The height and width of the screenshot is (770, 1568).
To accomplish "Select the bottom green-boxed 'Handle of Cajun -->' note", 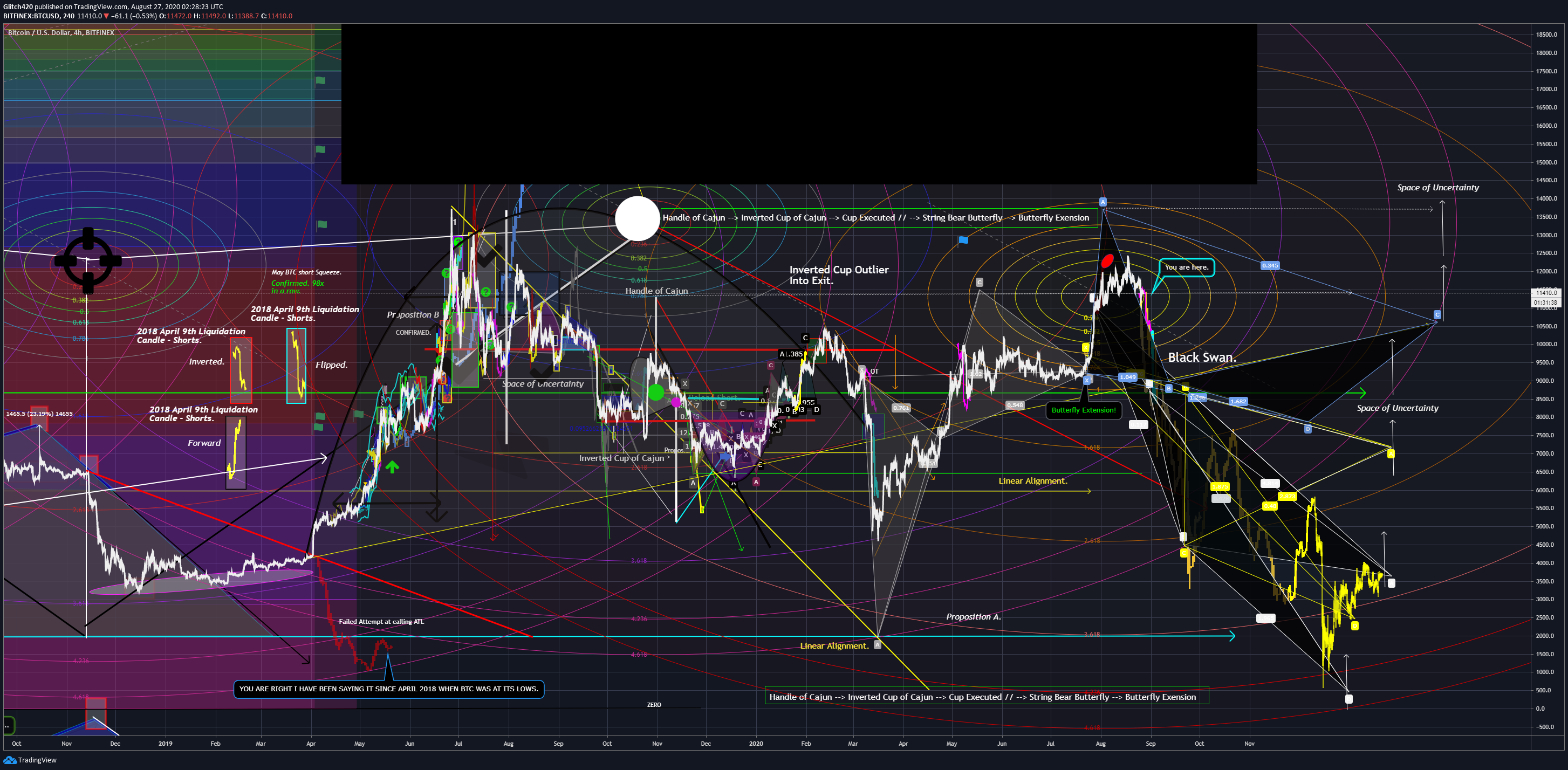I will click(x=987, y=696).
